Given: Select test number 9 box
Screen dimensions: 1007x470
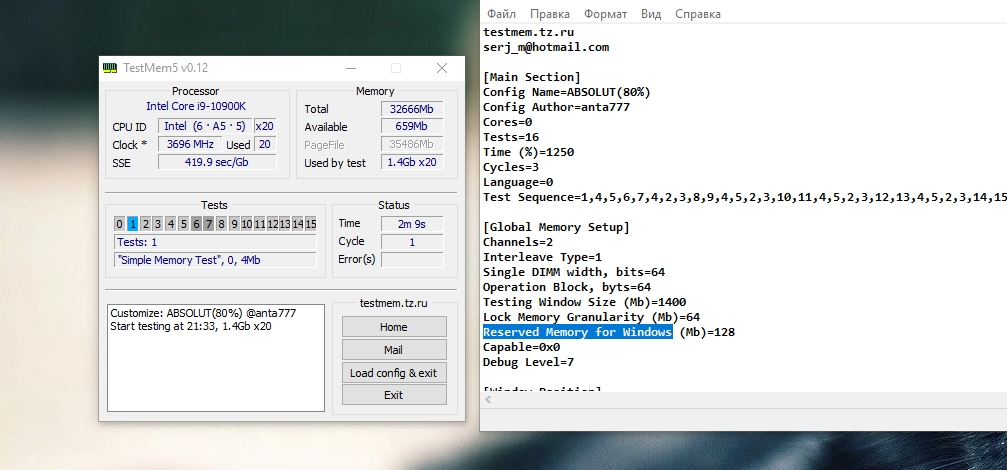Looking at the screenshot, I should coord(234,223).
